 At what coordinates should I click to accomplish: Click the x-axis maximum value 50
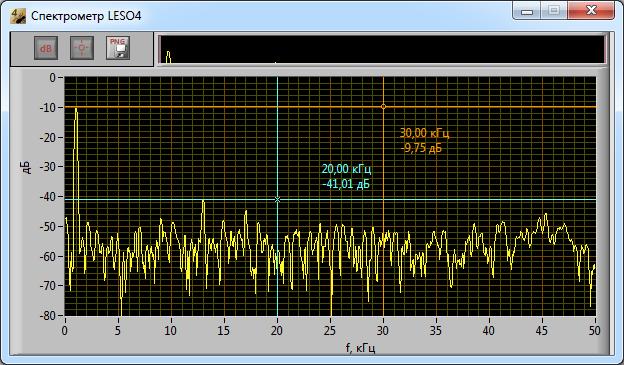595,330
